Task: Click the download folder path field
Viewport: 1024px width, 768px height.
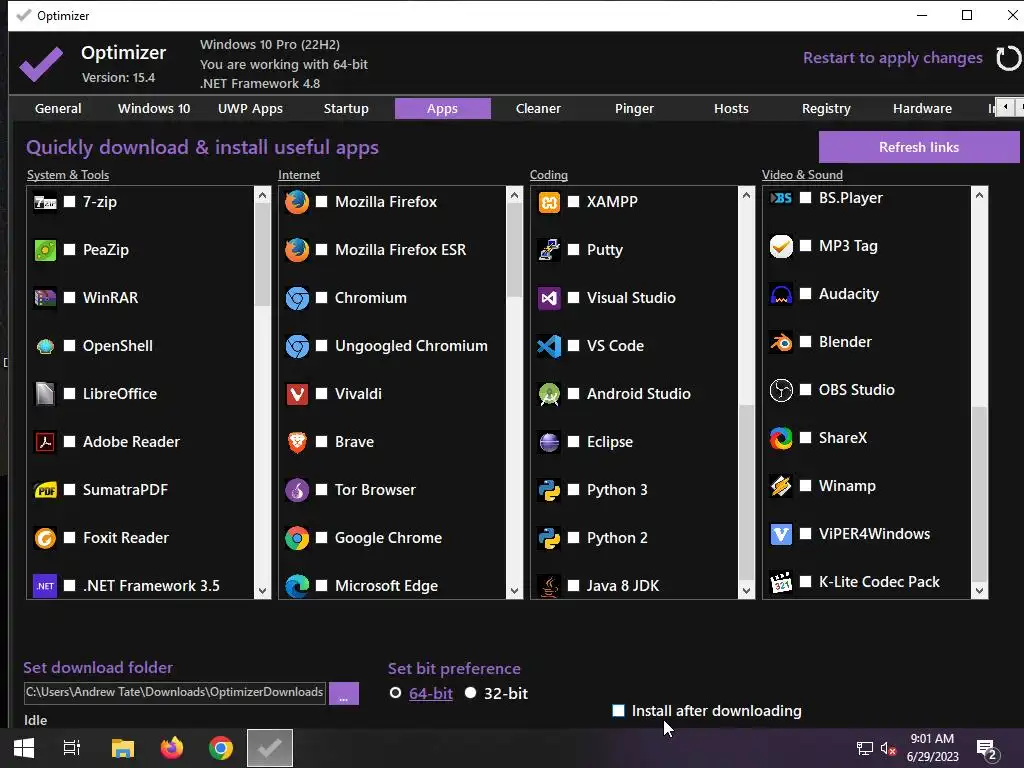Action: [x=174, y=693]
